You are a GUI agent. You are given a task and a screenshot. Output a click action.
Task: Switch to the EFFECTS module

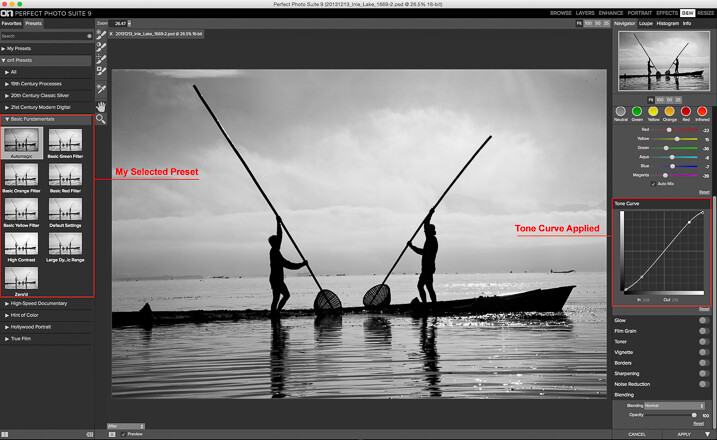[x=667, y=13]
